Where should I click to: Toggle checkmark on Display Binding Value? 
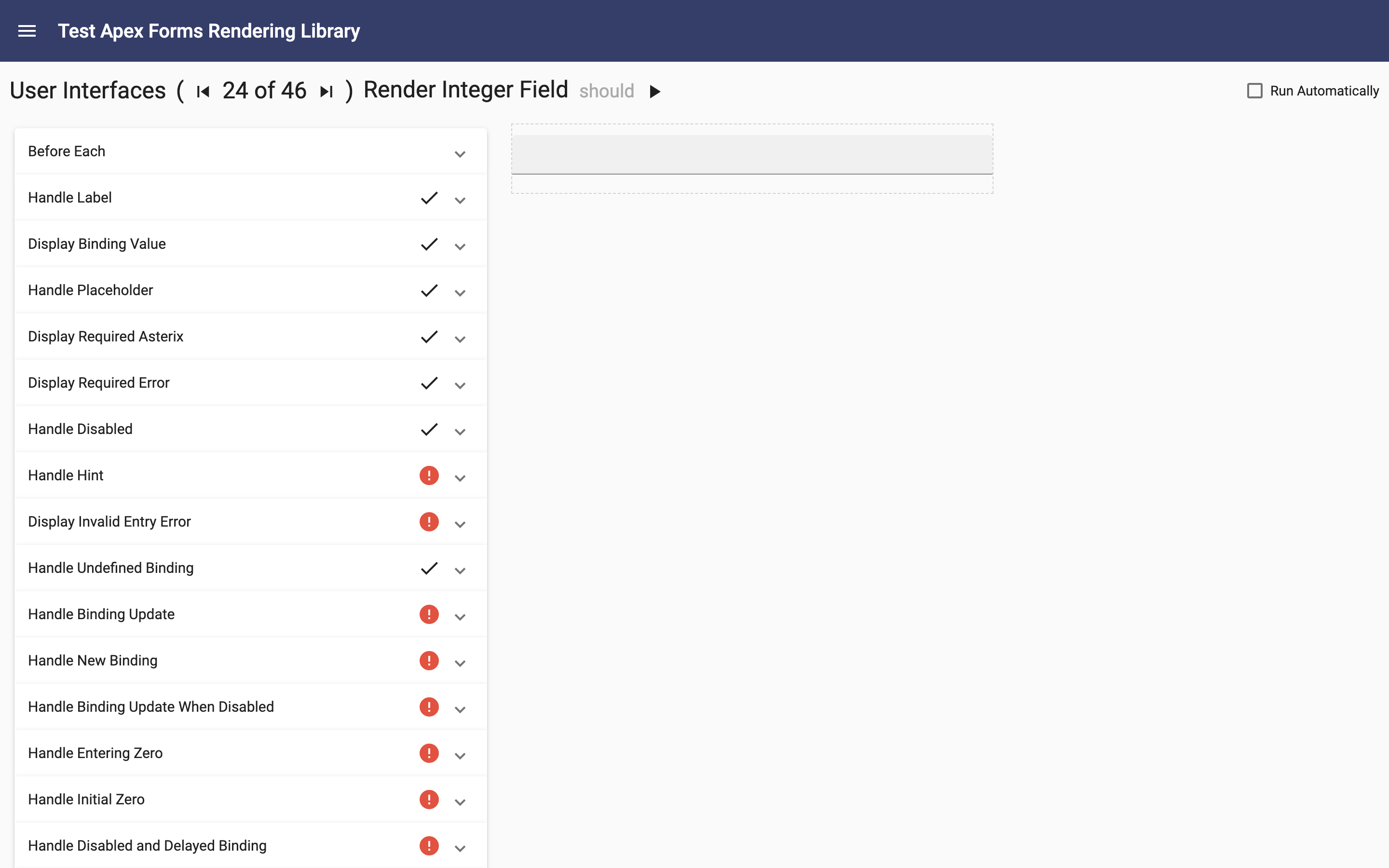click(x=429, y=244)
